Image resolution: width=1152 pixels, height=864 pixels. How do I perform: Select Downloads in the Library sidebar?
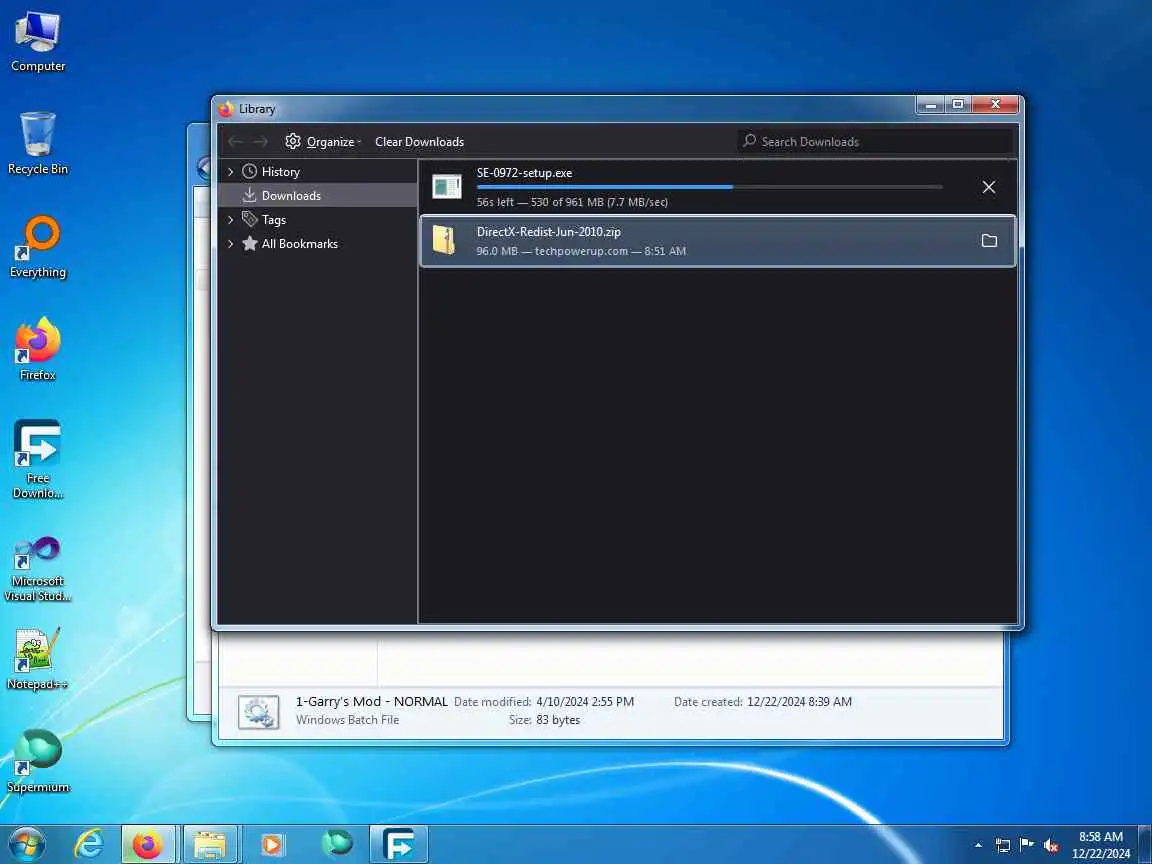pyautogui.click(x=291, y=195)
